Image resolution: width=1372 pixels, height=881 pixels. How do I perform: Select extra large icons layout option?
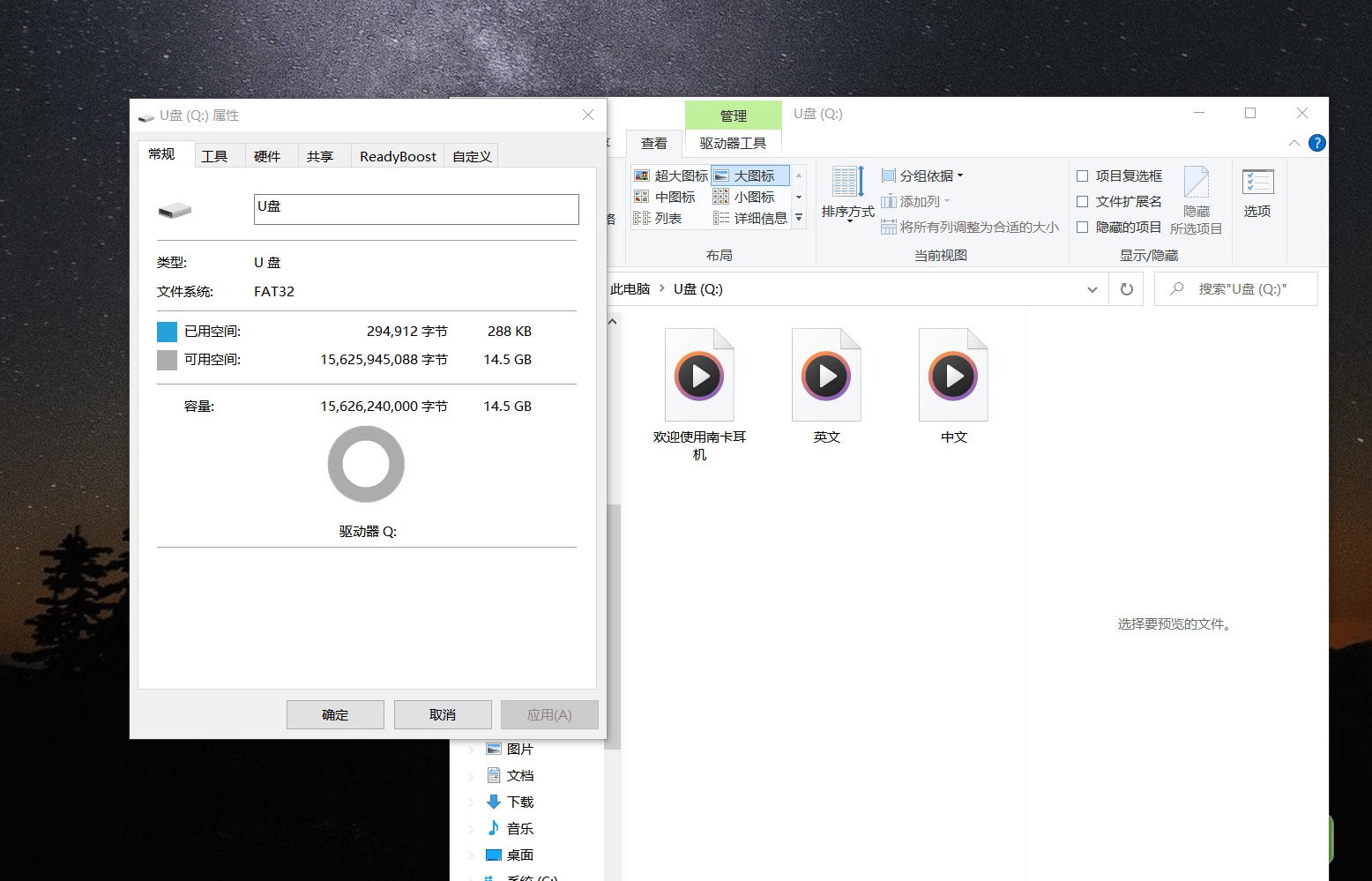coord(671,175)
